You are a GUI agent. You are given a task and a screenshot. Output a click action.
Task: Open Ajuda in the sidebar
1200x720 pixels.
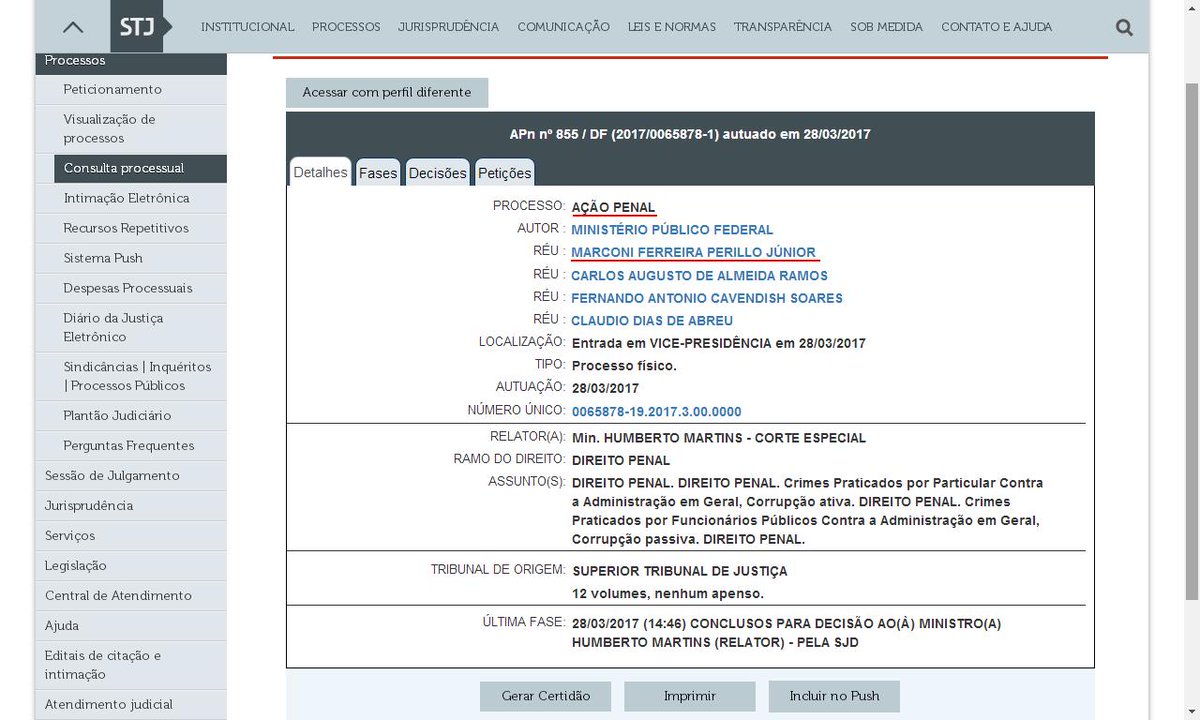pos(131,625)
